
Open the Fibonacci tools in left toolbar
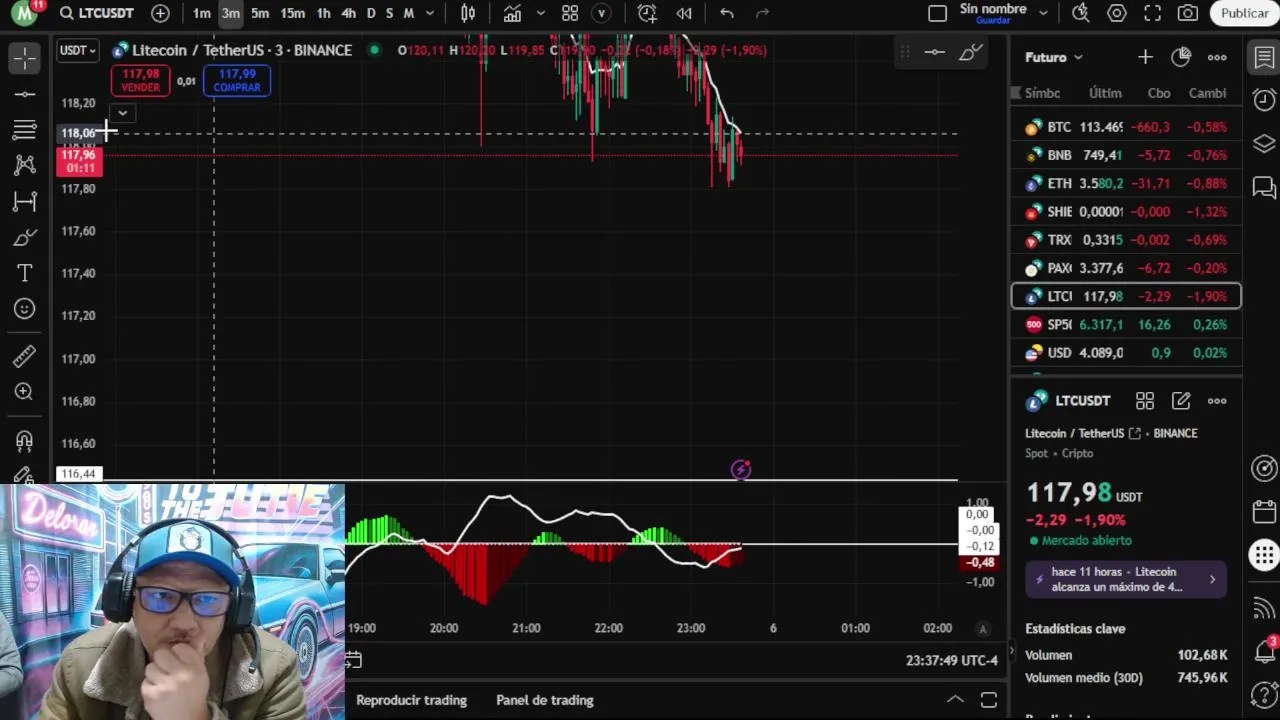click(25, 130)
